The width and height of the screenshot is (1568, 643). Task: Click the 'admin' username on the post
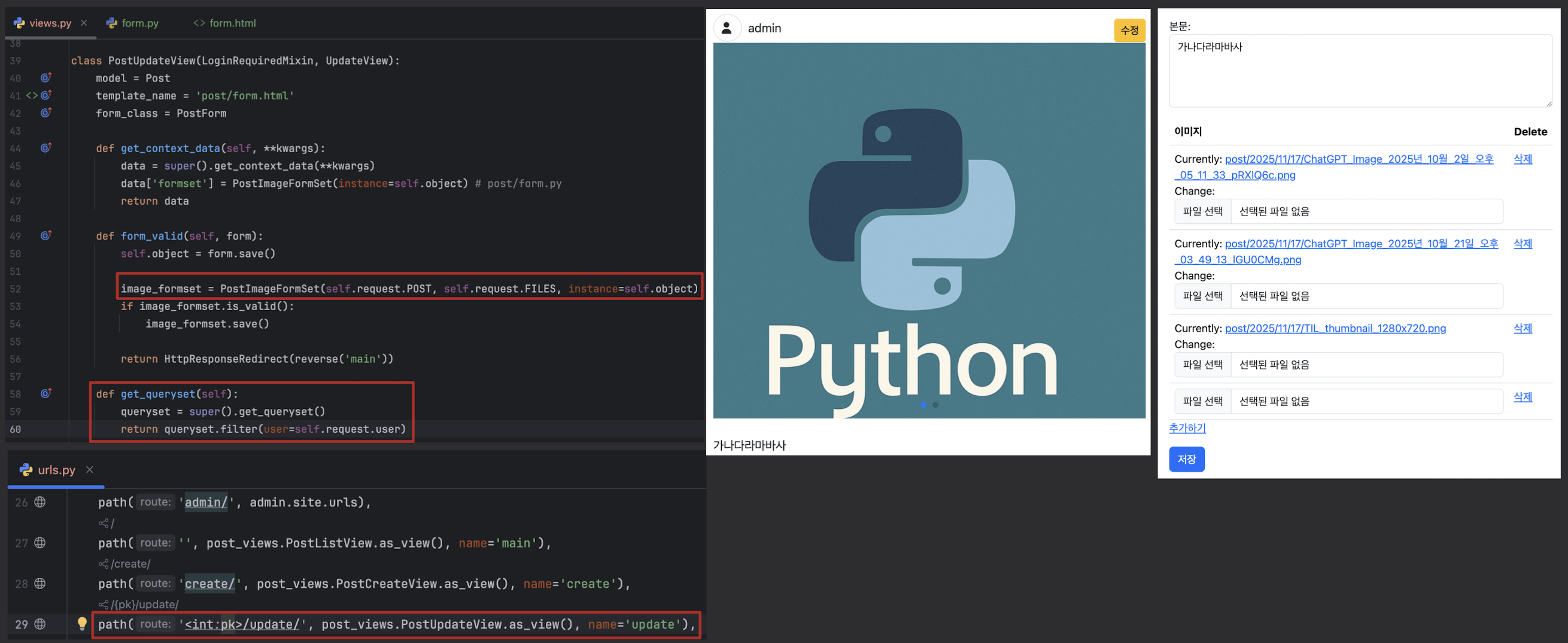click(764, 28)
